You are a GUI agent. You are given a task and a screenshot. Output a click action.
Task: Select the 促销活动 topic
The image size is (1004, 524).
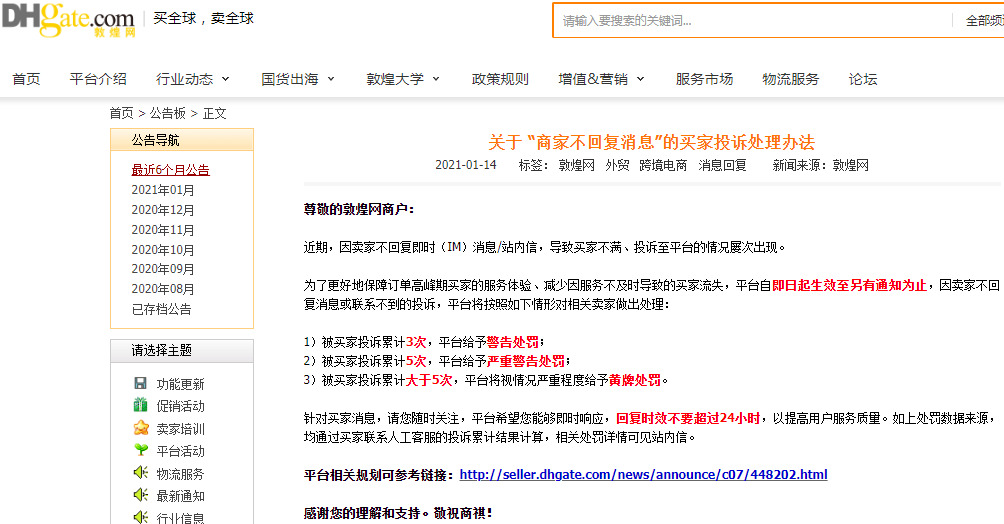pyautogui.click(x=181, y=406)
